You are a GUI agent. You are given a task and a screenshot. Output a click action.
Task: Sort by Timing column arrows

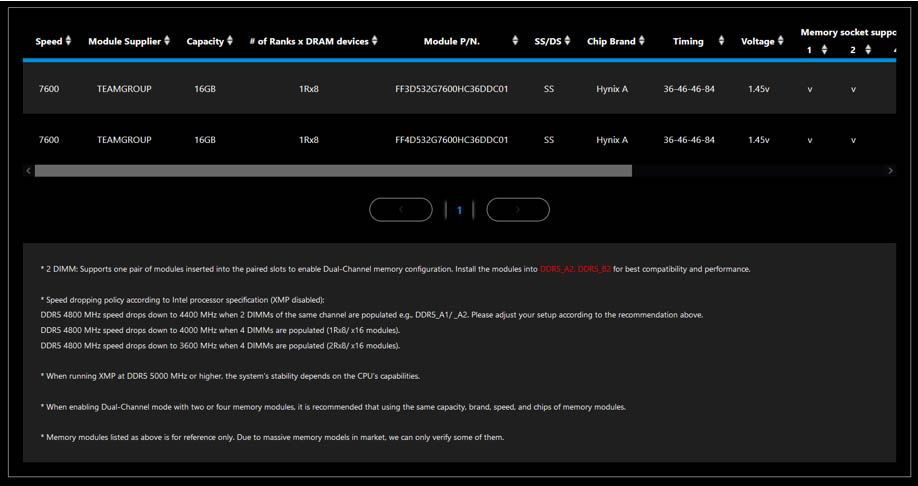tap(721, 41)
